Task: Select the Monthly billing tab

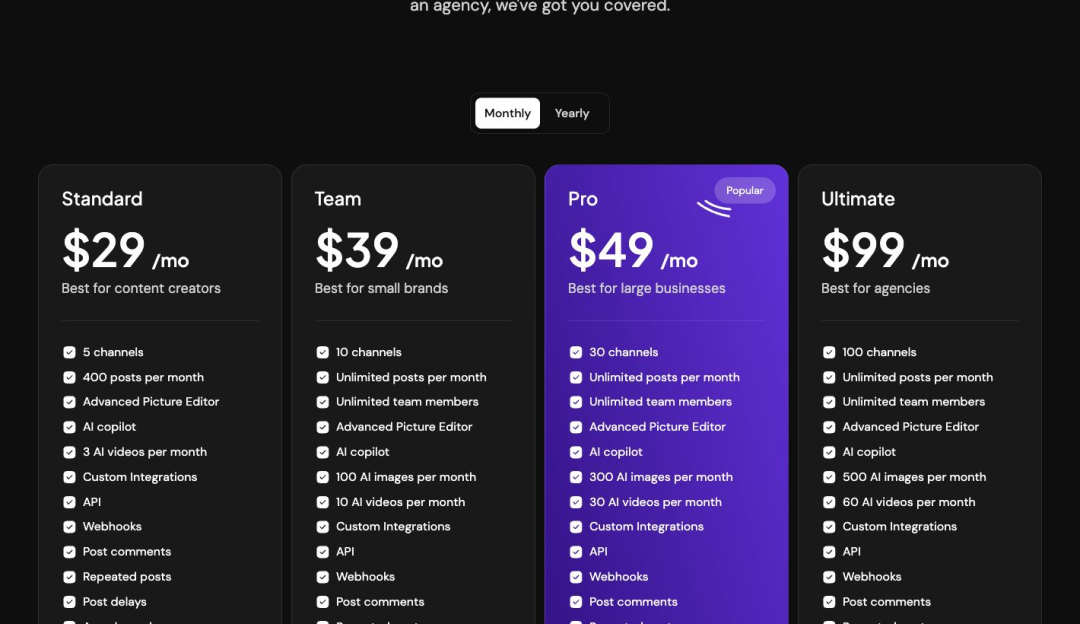Action: (x=508, y=114)
